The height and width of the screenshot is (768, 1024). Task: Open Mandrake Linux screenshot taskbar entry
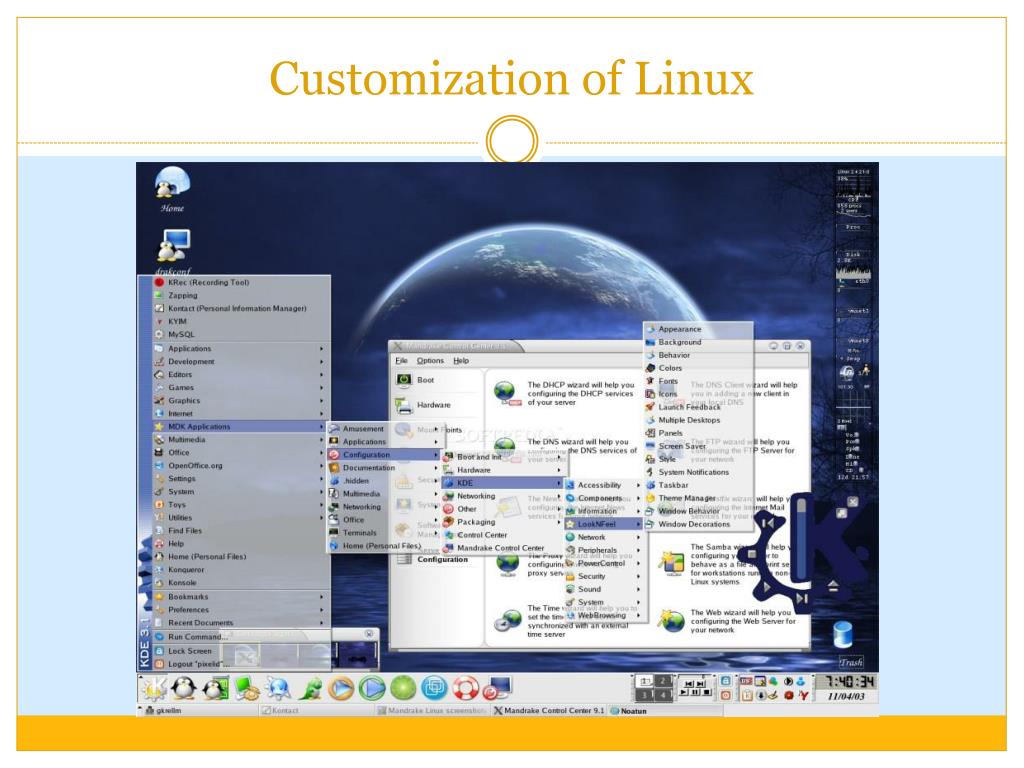(x=432, y=711)
